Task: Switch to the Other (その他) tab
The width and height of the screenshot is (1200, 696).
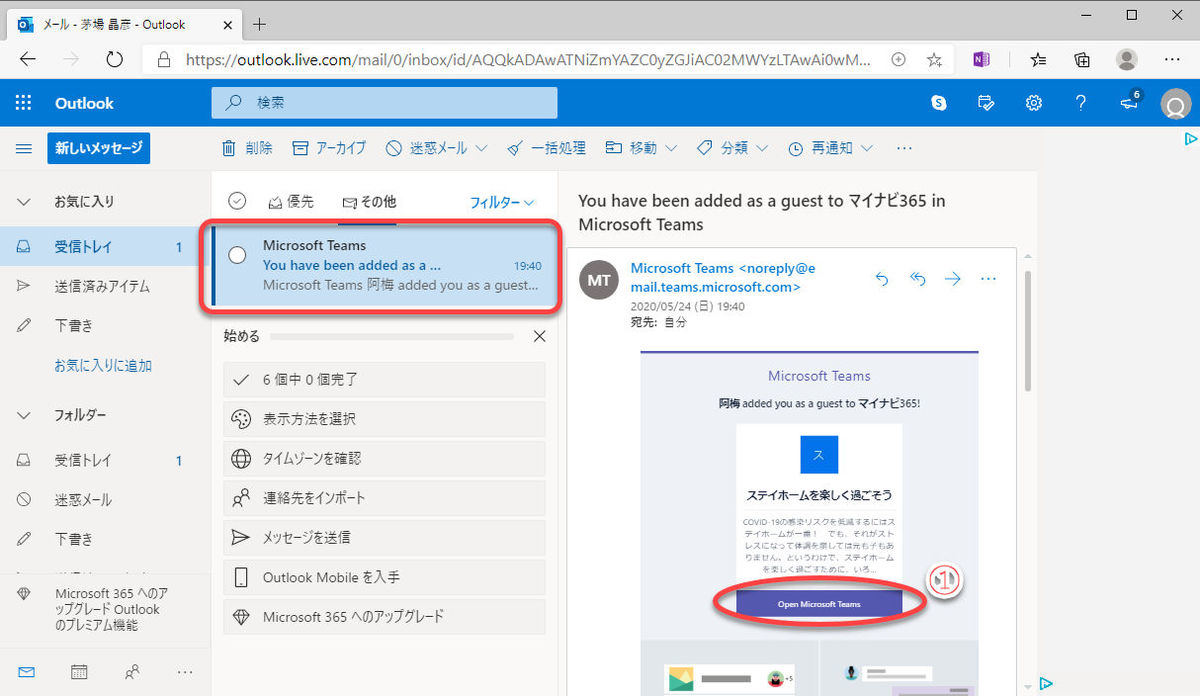Action: pyautogui.click(x=368, y=201)
